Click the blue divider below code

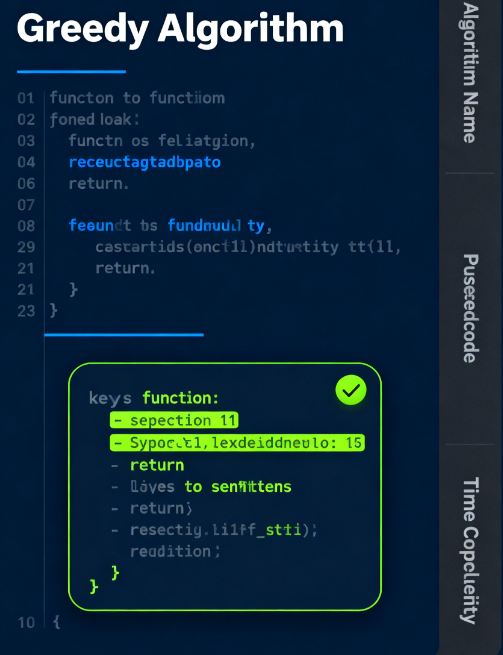(x=124, y=335)
